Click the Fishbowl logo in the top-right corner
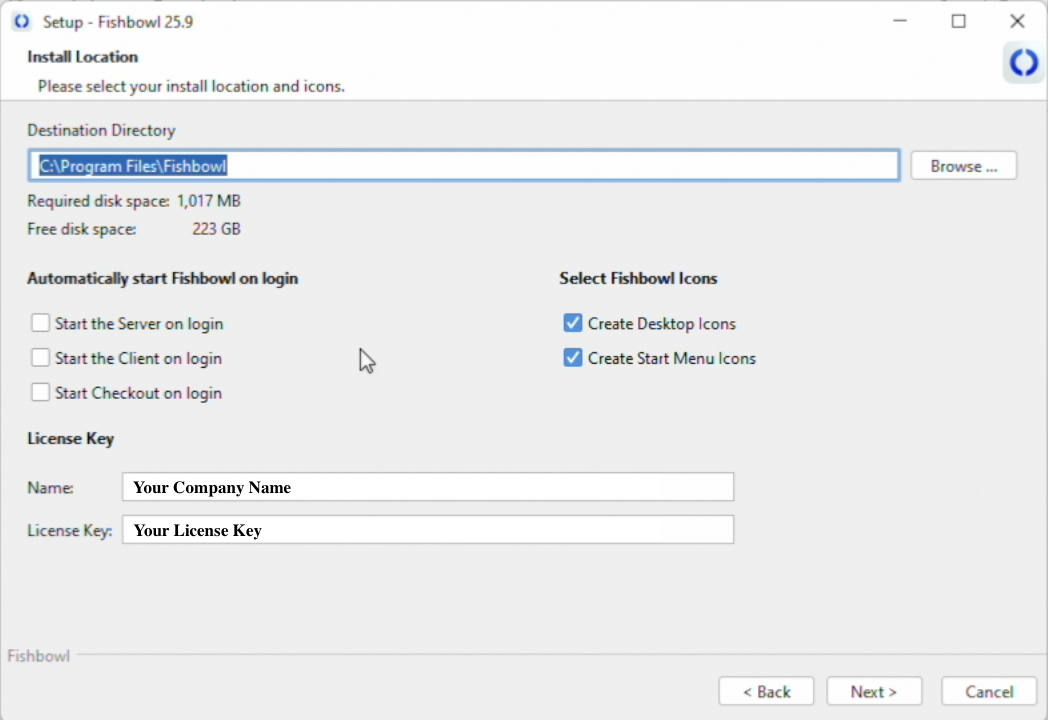The image size is (1048, 720). [1023, 62]
